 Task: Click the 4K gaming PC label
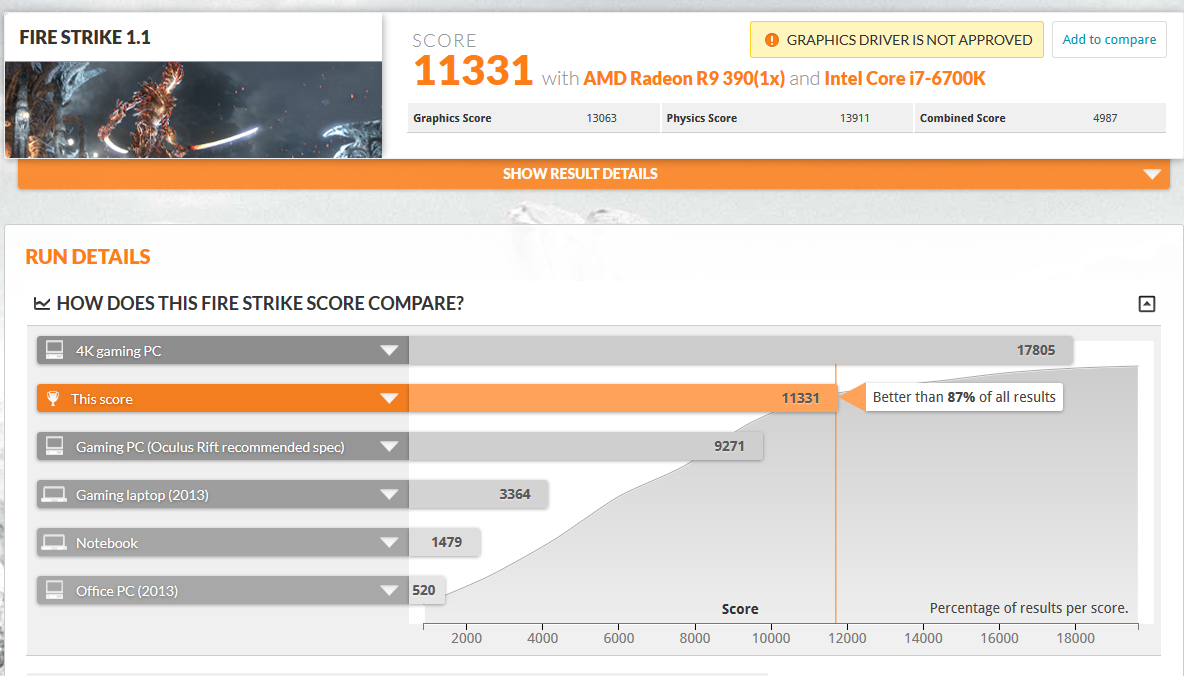pos(119,351)
